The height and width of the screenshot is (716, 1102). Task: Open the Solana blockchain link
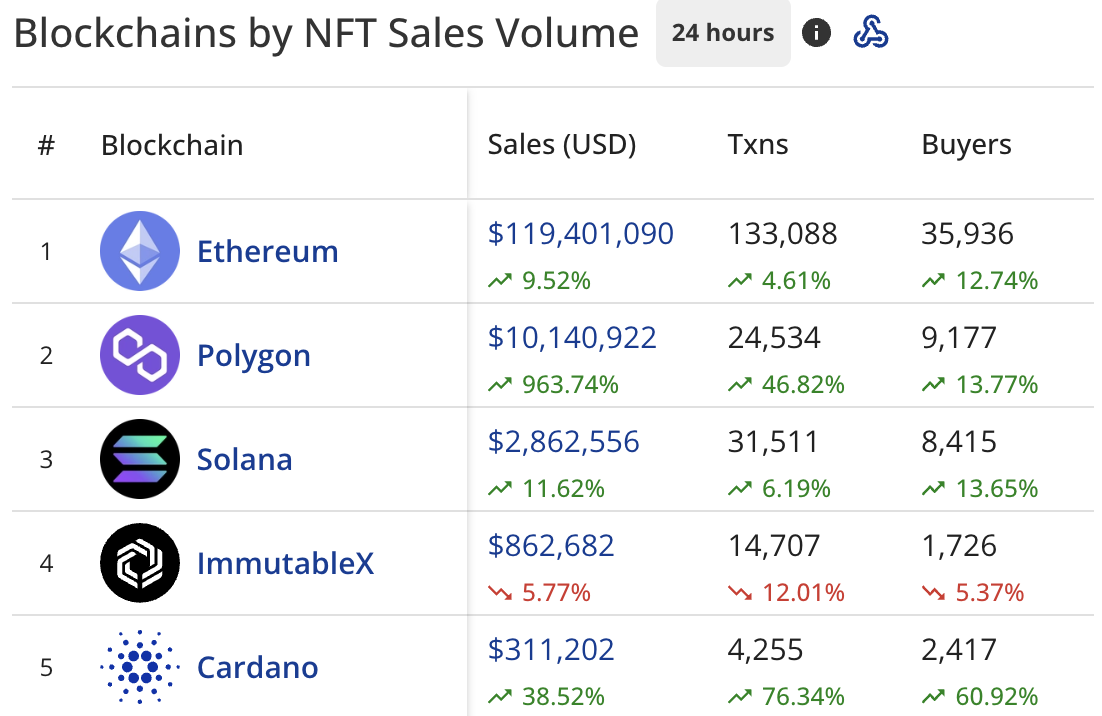pos(245,460)
